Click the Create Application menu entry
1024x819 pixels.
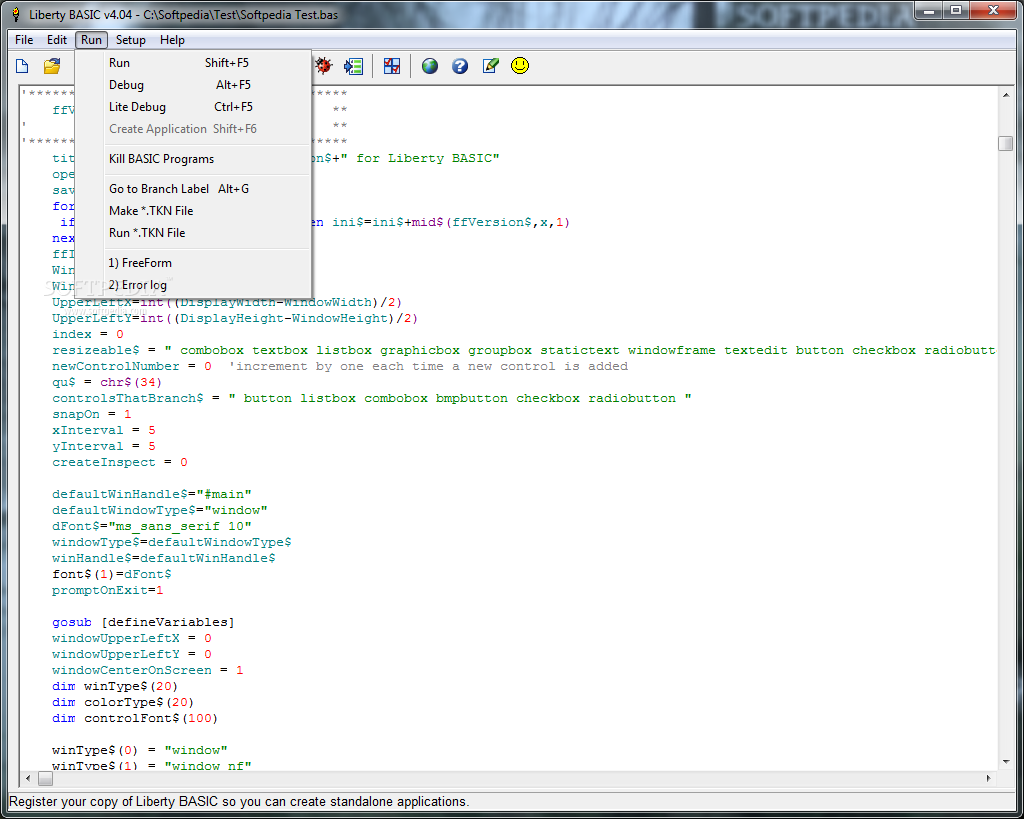[193, 129]
